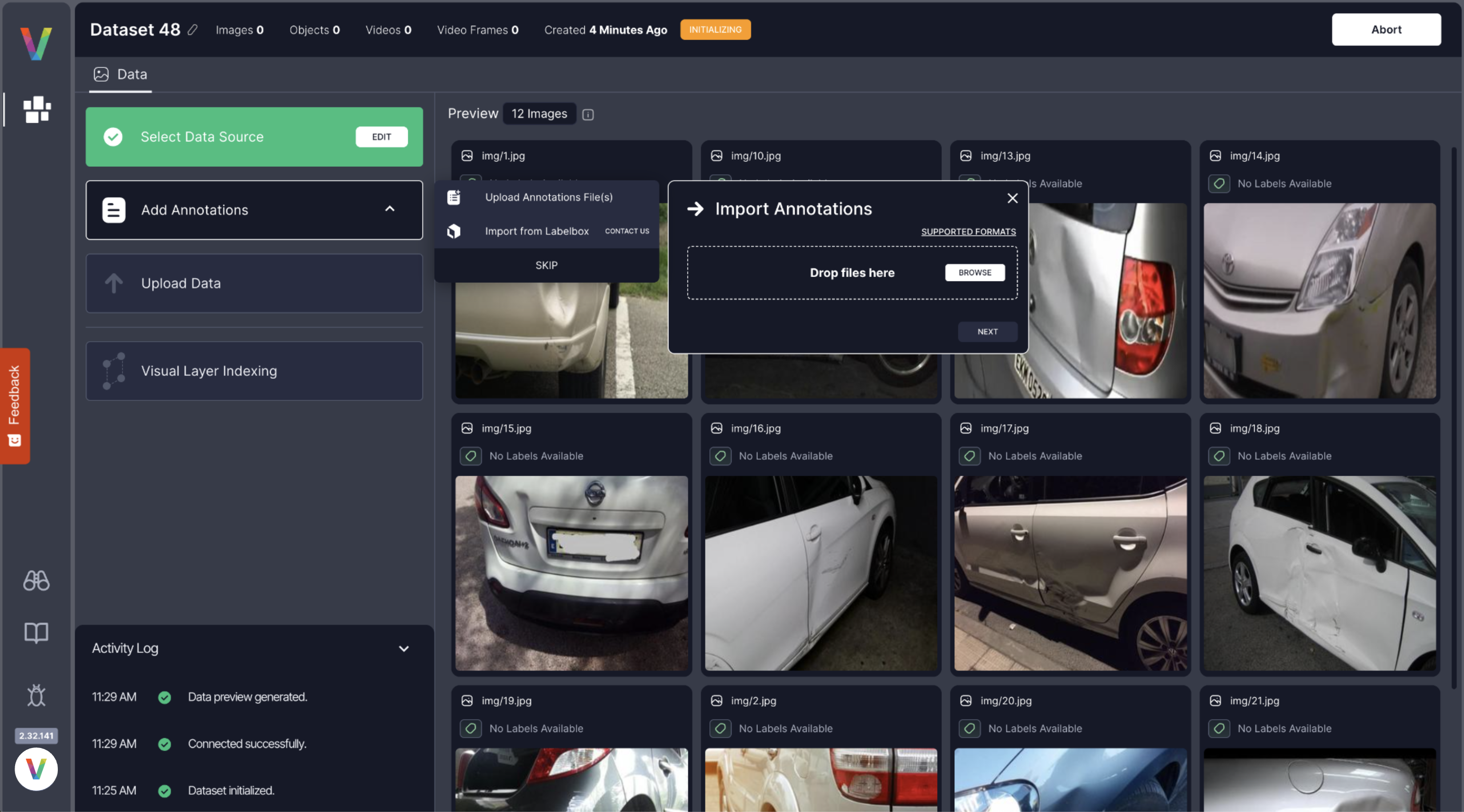The width and height of the screenshot is (1464, 812).
Task: Open the Feedback side tab
Action: coord(15,406)
